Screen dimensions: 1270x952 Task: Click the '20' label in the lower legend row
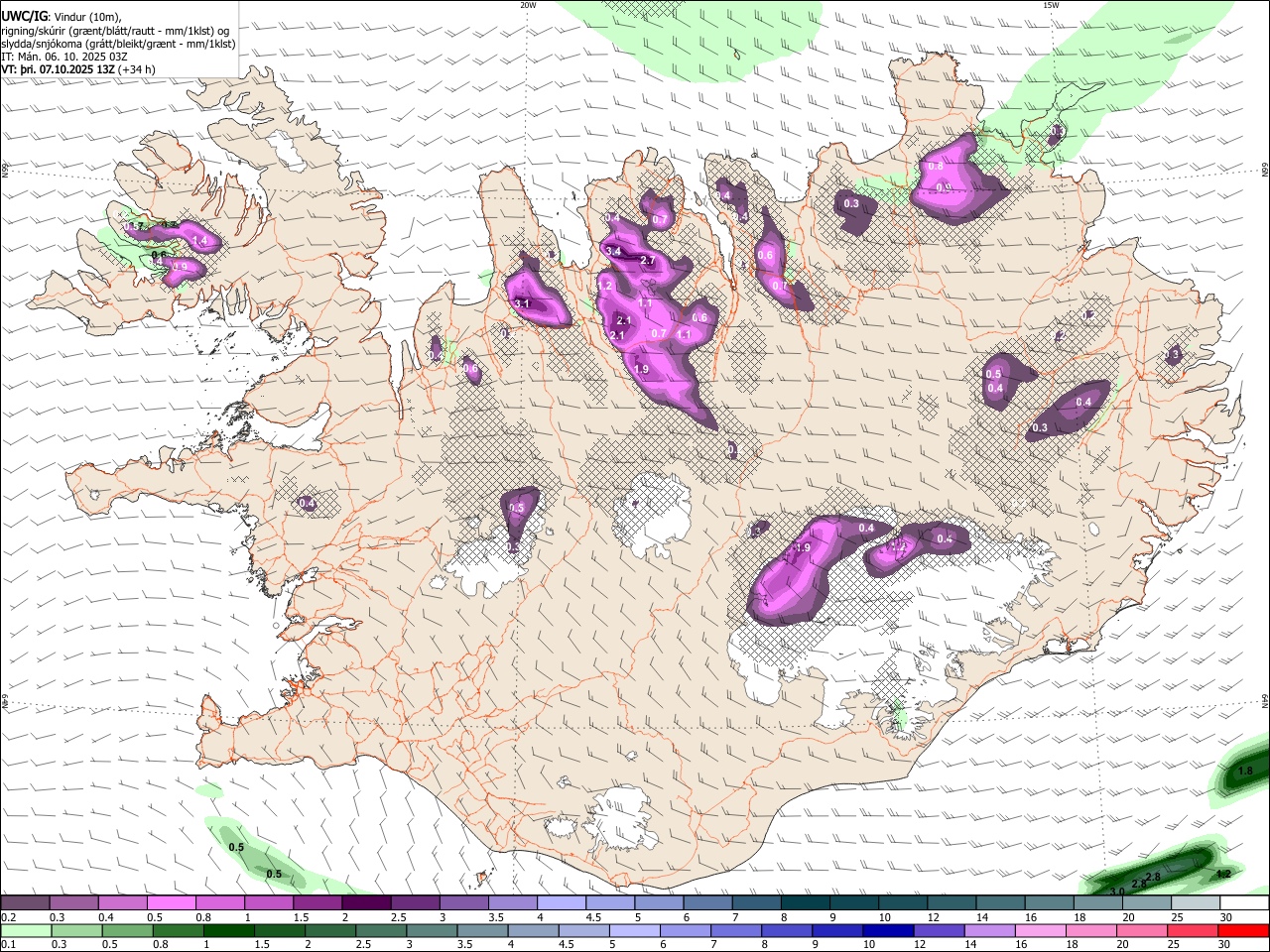(x=1125, y=945)
